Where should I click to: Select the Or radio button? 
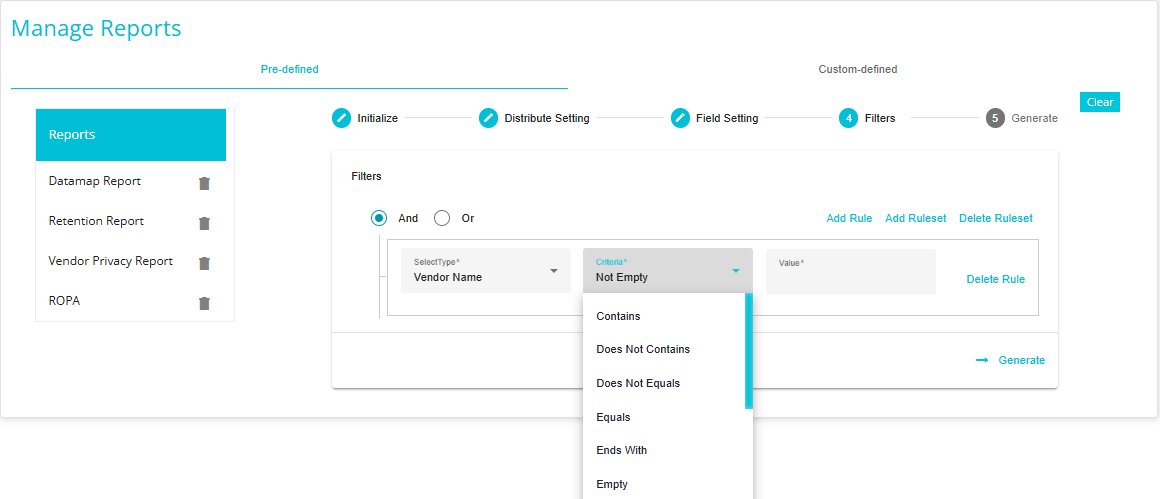tap(442, 218)
